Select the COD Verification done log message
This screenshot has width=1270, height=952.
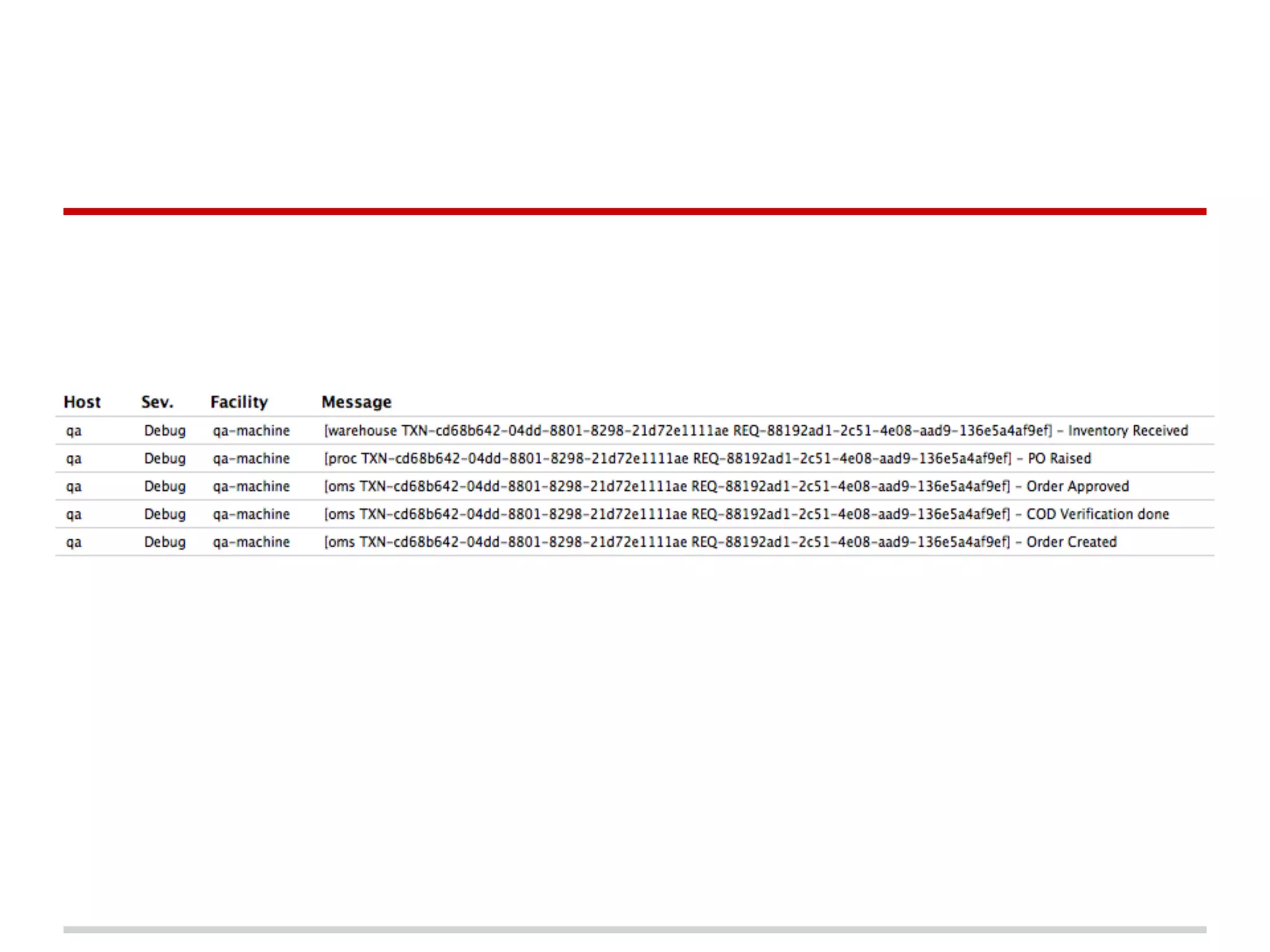[x=747, y=514]
